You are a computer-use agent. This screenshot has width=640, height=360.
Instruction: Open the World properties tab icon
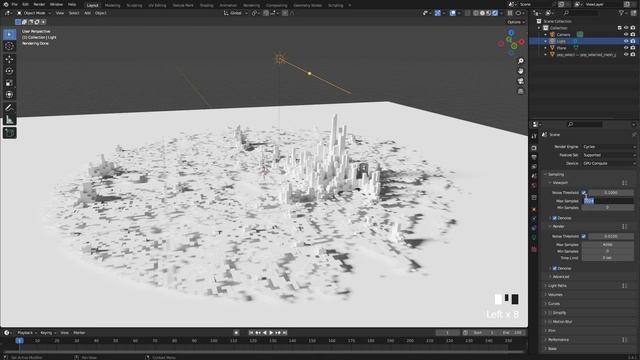[534, 185]
